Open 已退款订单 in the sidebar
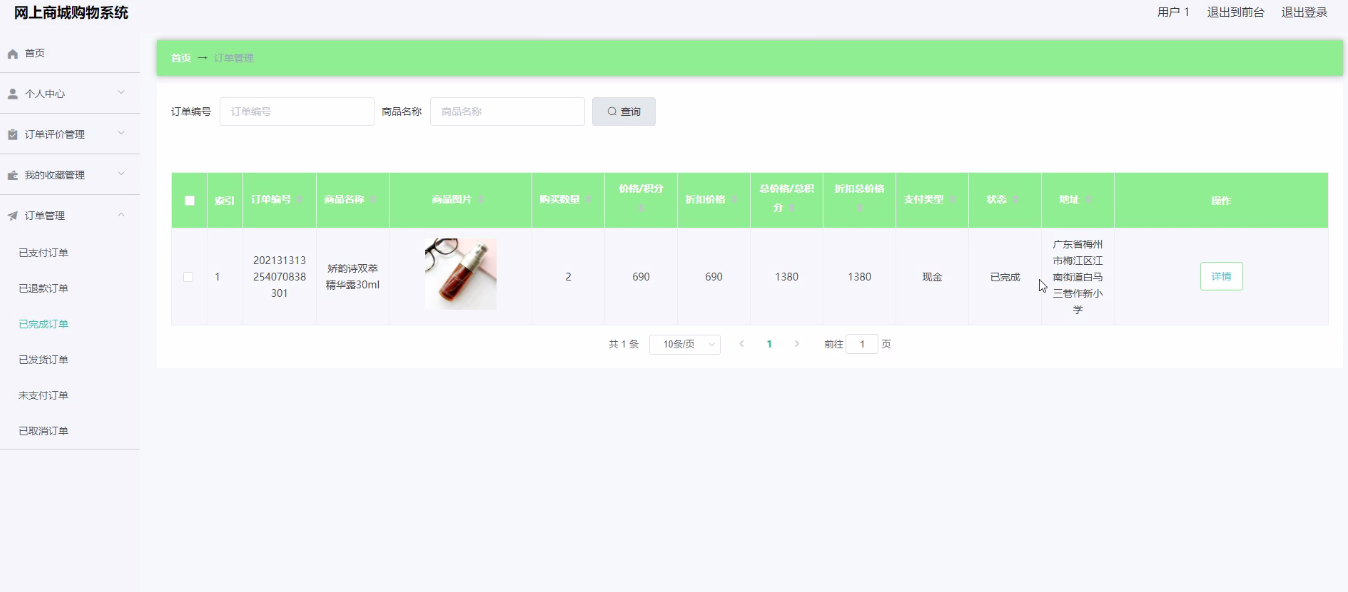 point(43,289)
